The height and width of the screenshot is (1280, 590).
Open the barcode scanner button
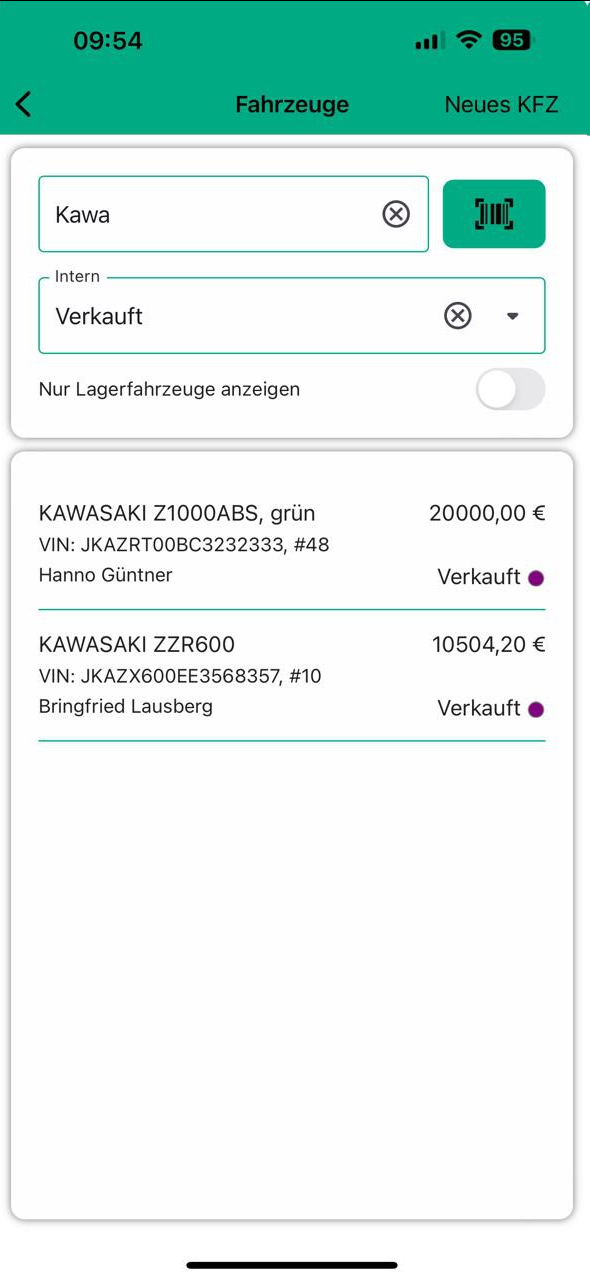(x=494, y=214)
